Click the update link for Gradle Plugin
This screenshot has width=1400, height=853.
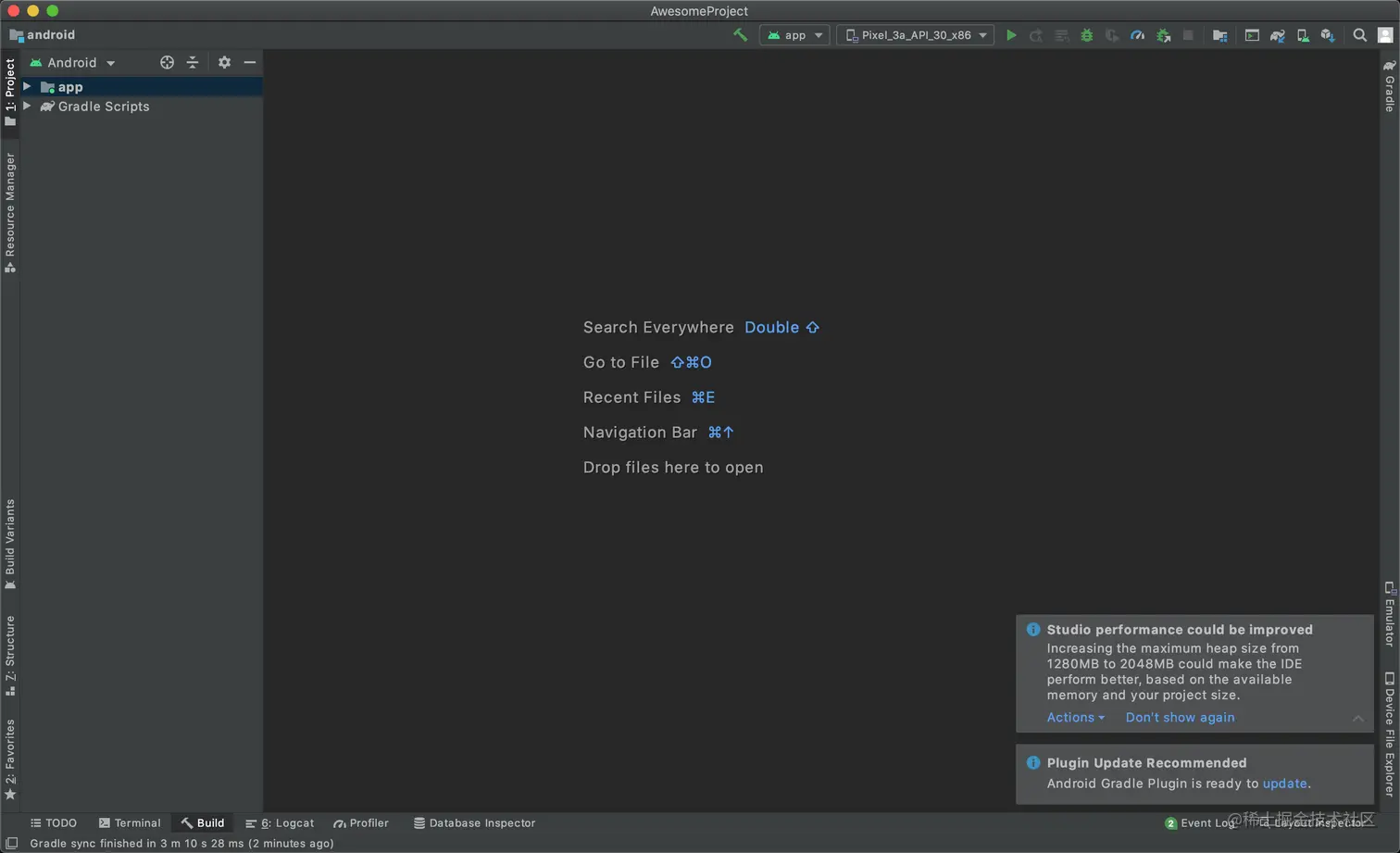coord(1285,783)
